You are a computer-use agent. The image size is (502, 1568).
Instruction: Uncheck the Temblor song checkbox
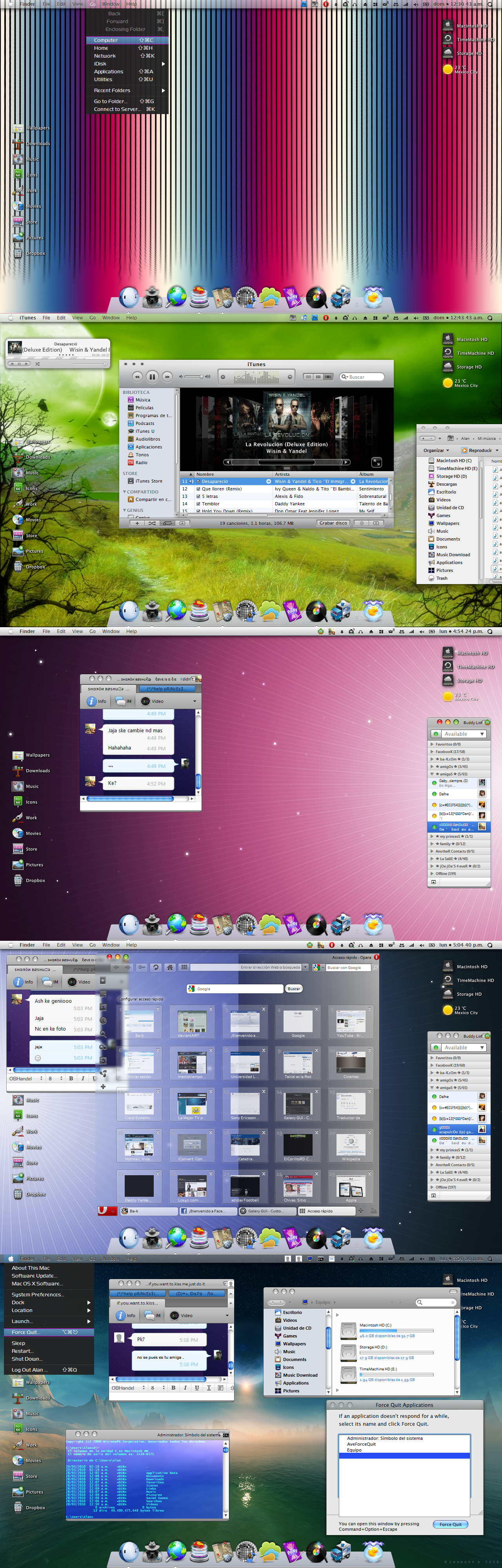[198, 504]
